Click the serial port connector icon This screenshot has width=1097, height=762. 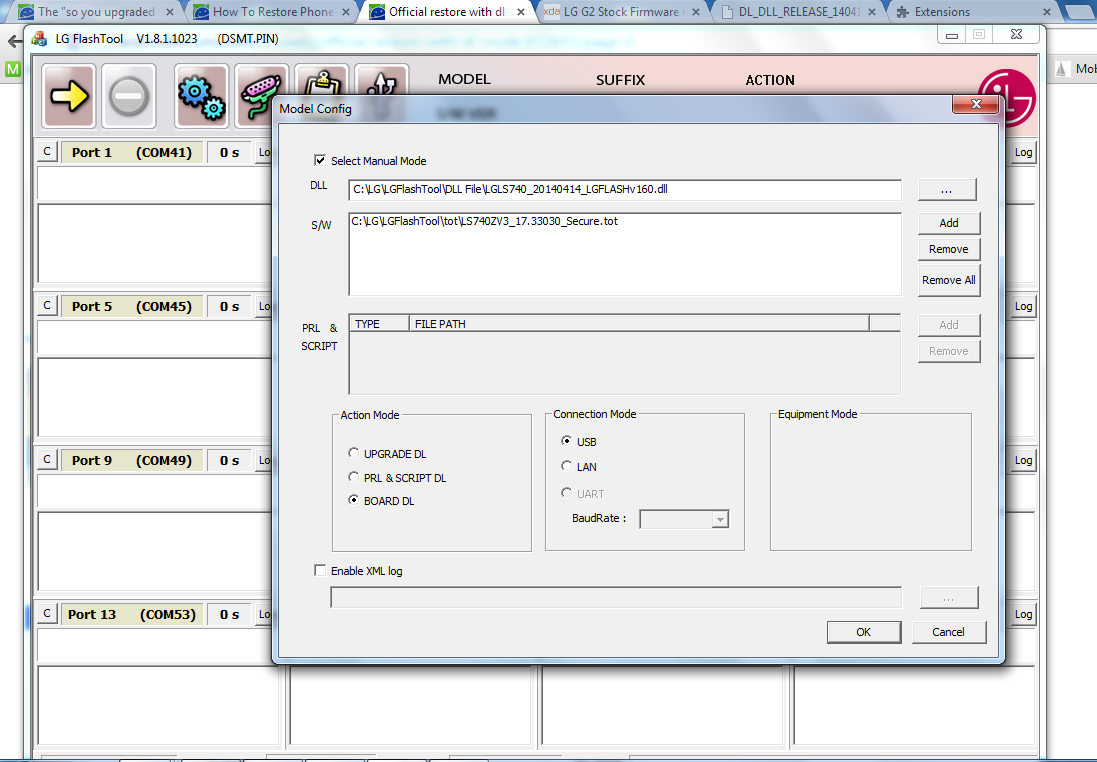(x=261, y=96)
